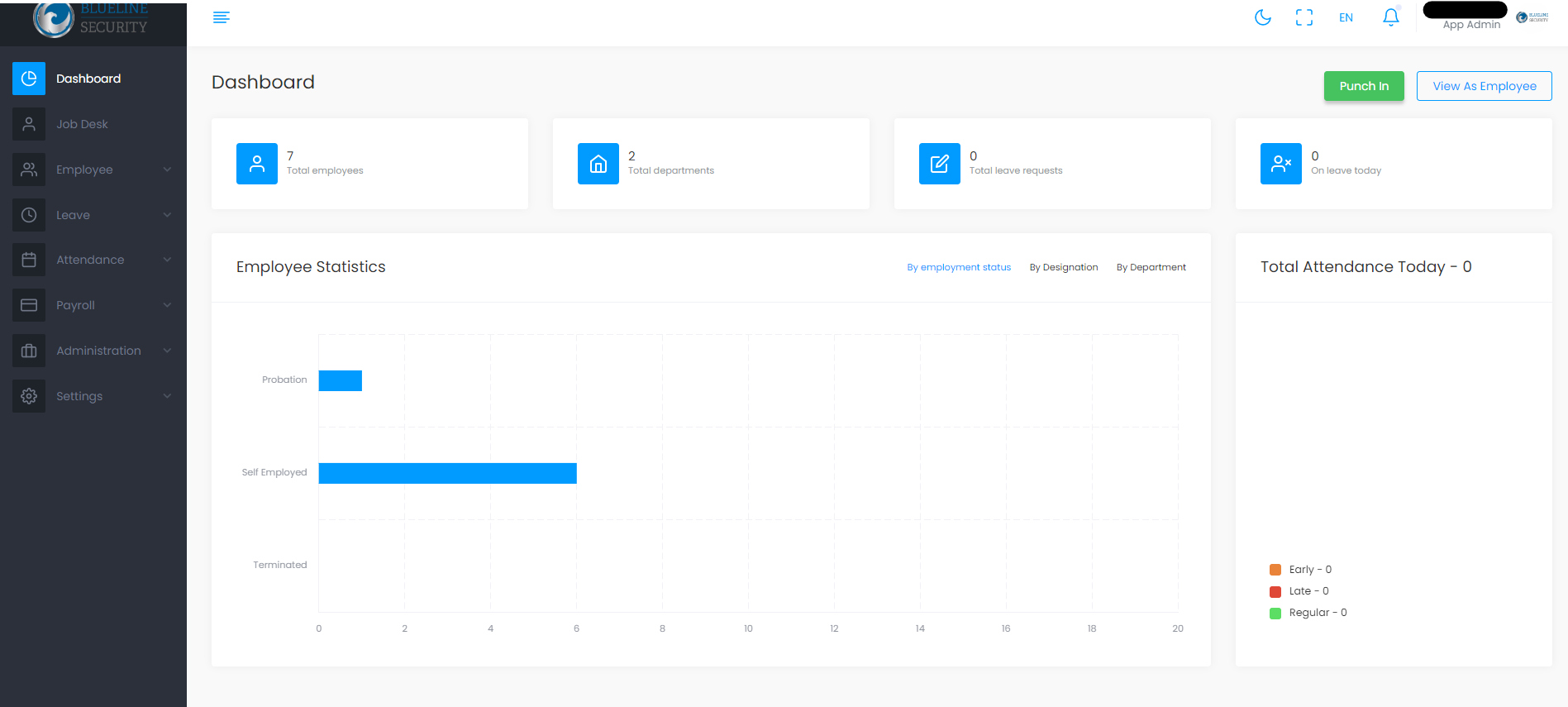1568x707 pixels.
Task: Open the EN language dropdown
Action: (x=1346, y=17)
